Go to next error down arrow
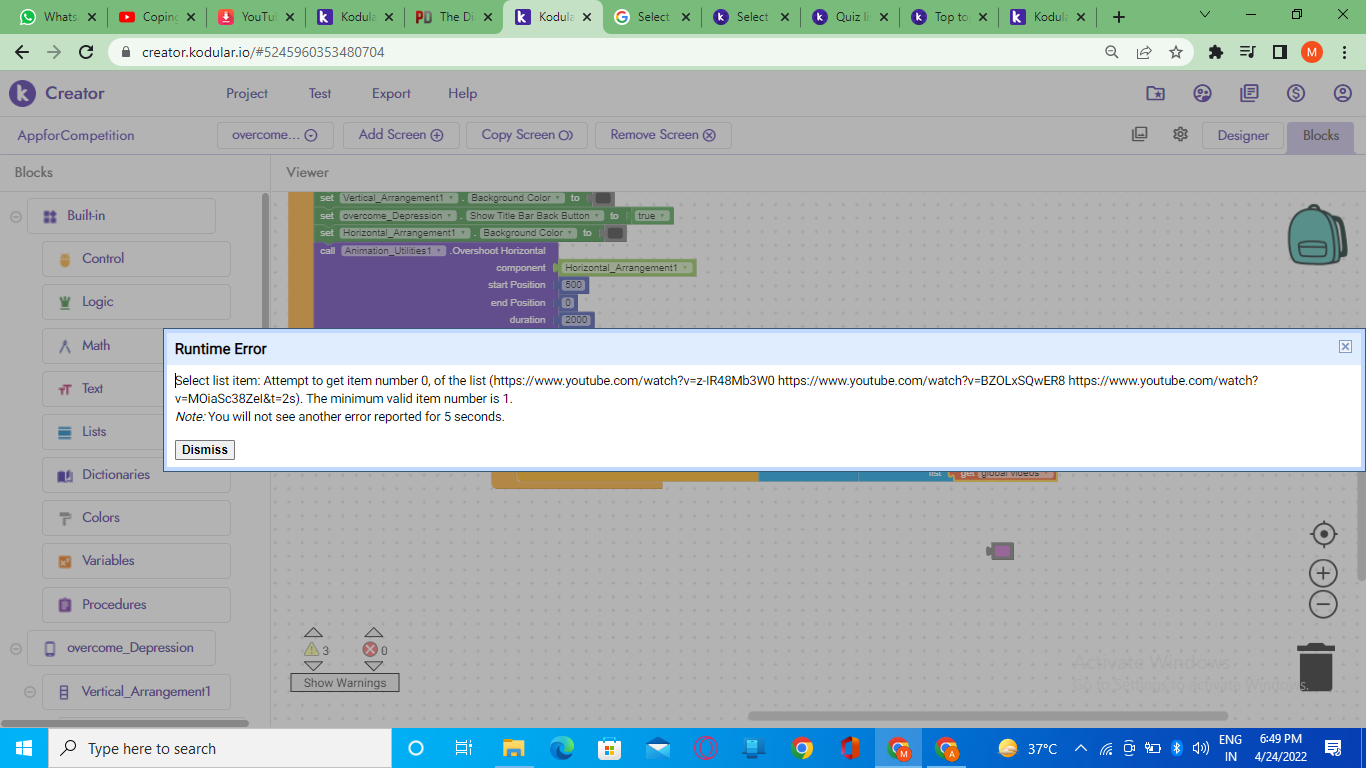1366x768 pixels. tap(373, 666)
